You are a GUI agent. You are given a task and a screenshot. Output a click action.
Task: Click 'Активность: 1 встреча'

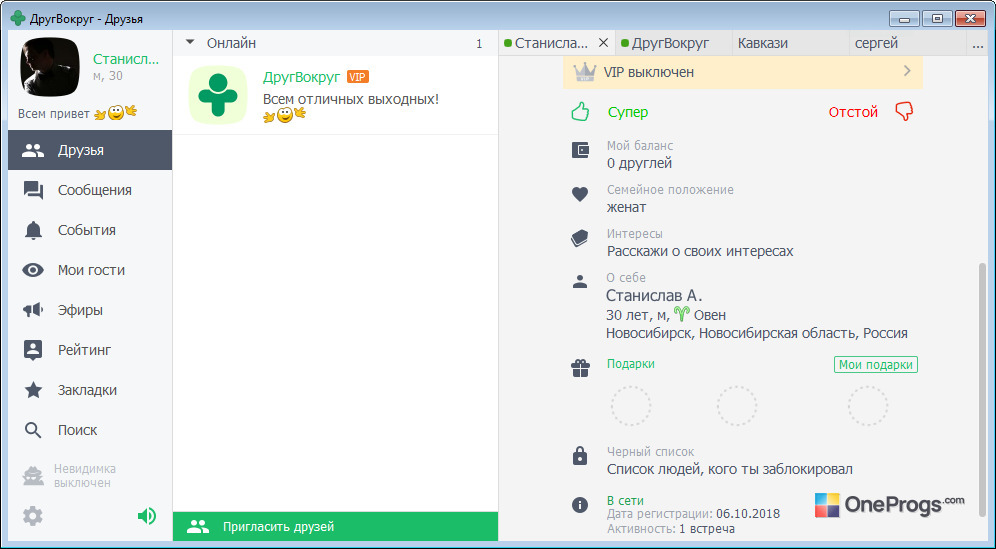(x=671, y=529)
